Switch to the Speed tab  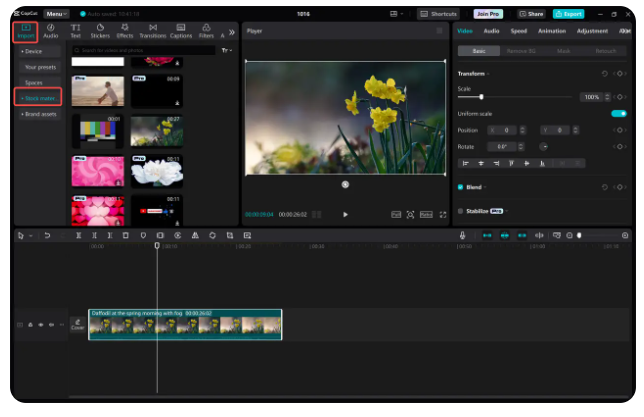pyautogui.click(x=519, y=31)
